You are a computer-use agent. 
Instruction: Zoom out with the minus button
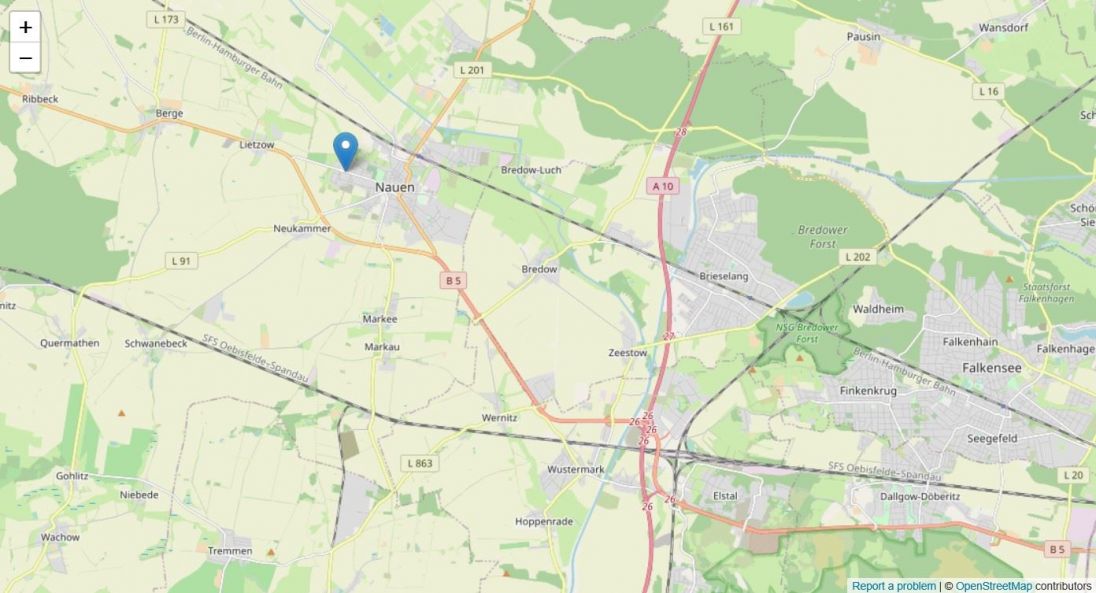25,57
